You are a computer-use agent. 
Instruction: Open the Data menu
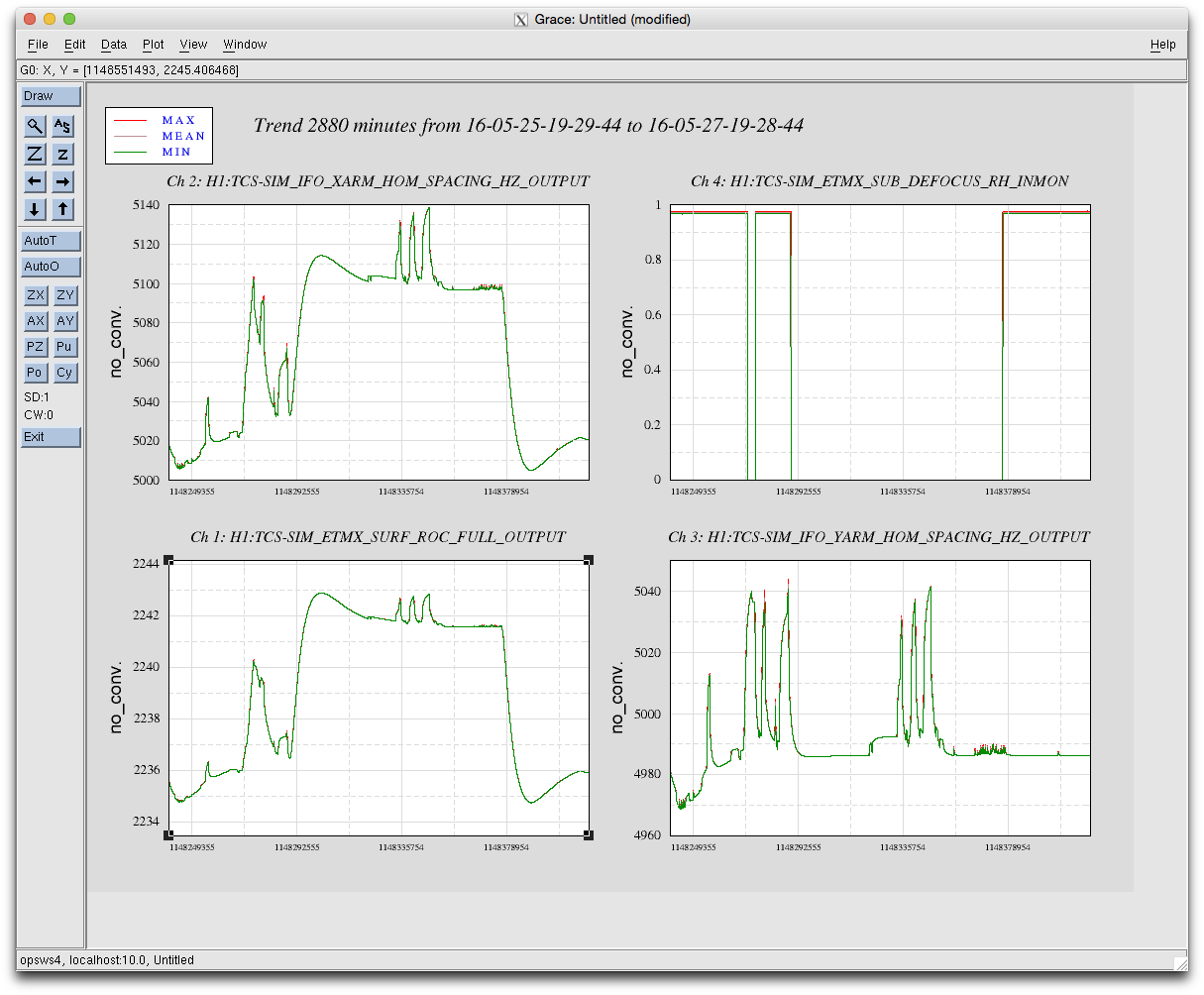[x=114, y=45]
